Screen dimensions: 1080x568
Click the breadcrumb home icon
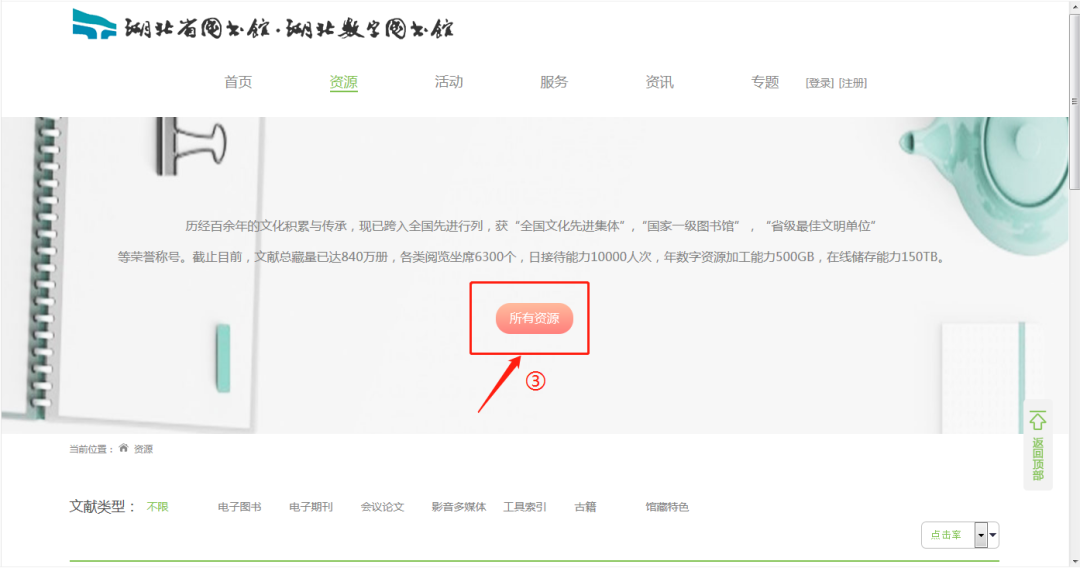click(123, 448)
